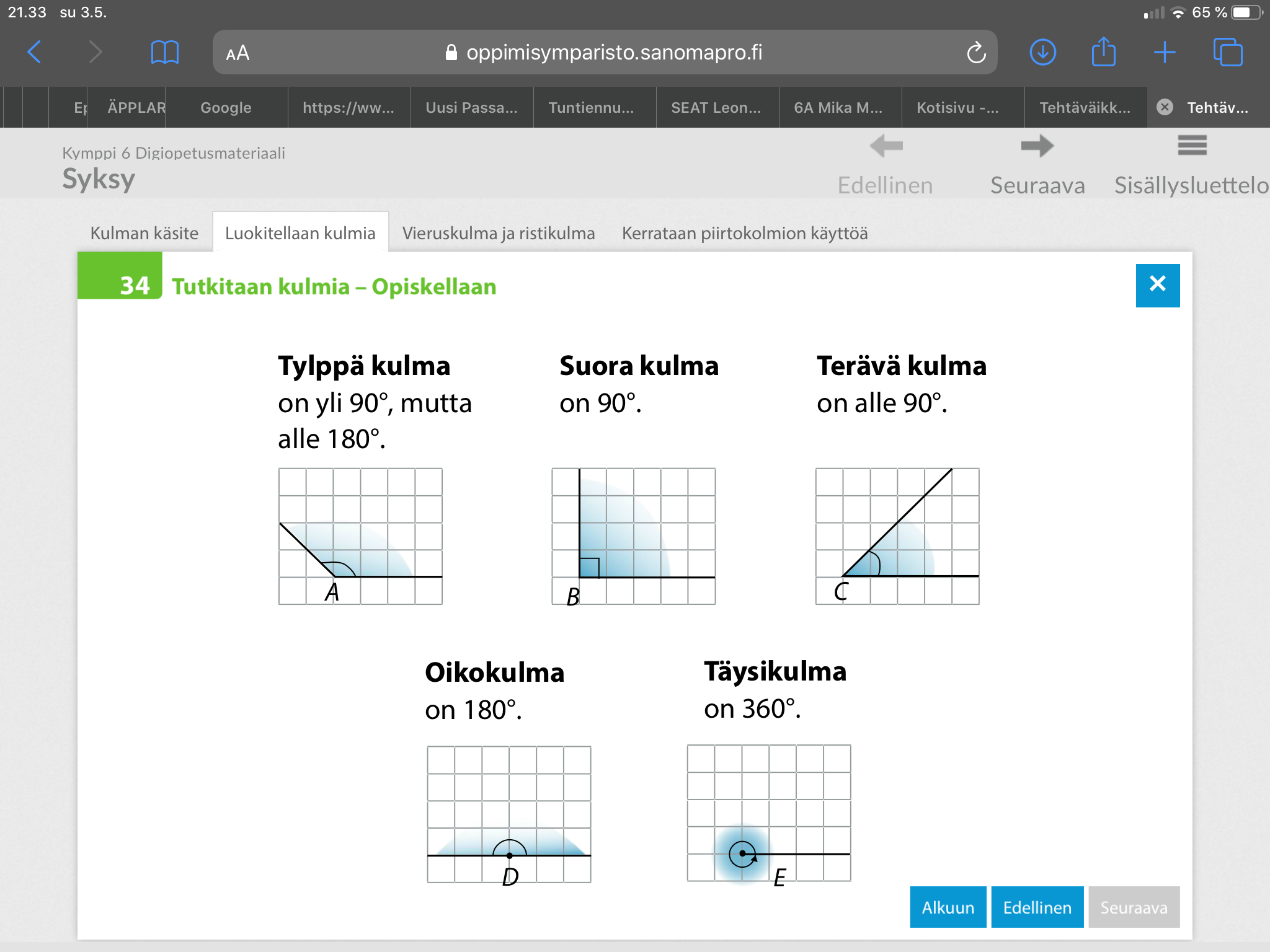Reload the page with refresh icon
Screen dimensions: 1270x952
[976, 53]
